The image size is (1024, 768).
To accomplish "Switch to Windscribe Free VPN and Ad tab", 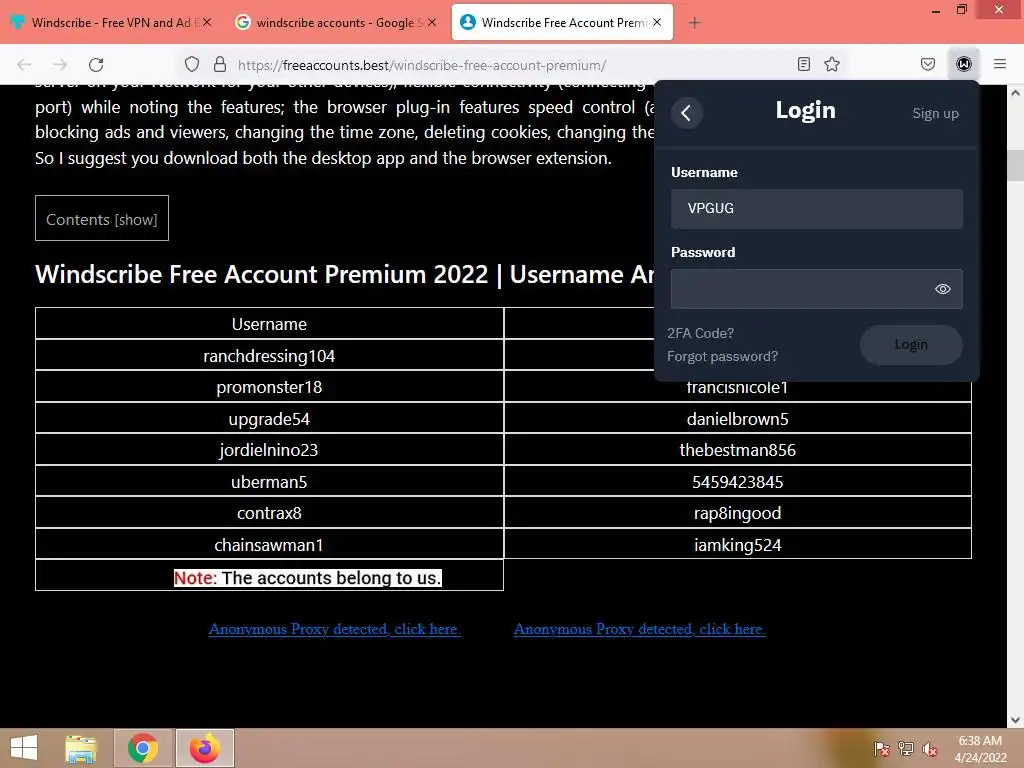I will (x=112, y=23).
